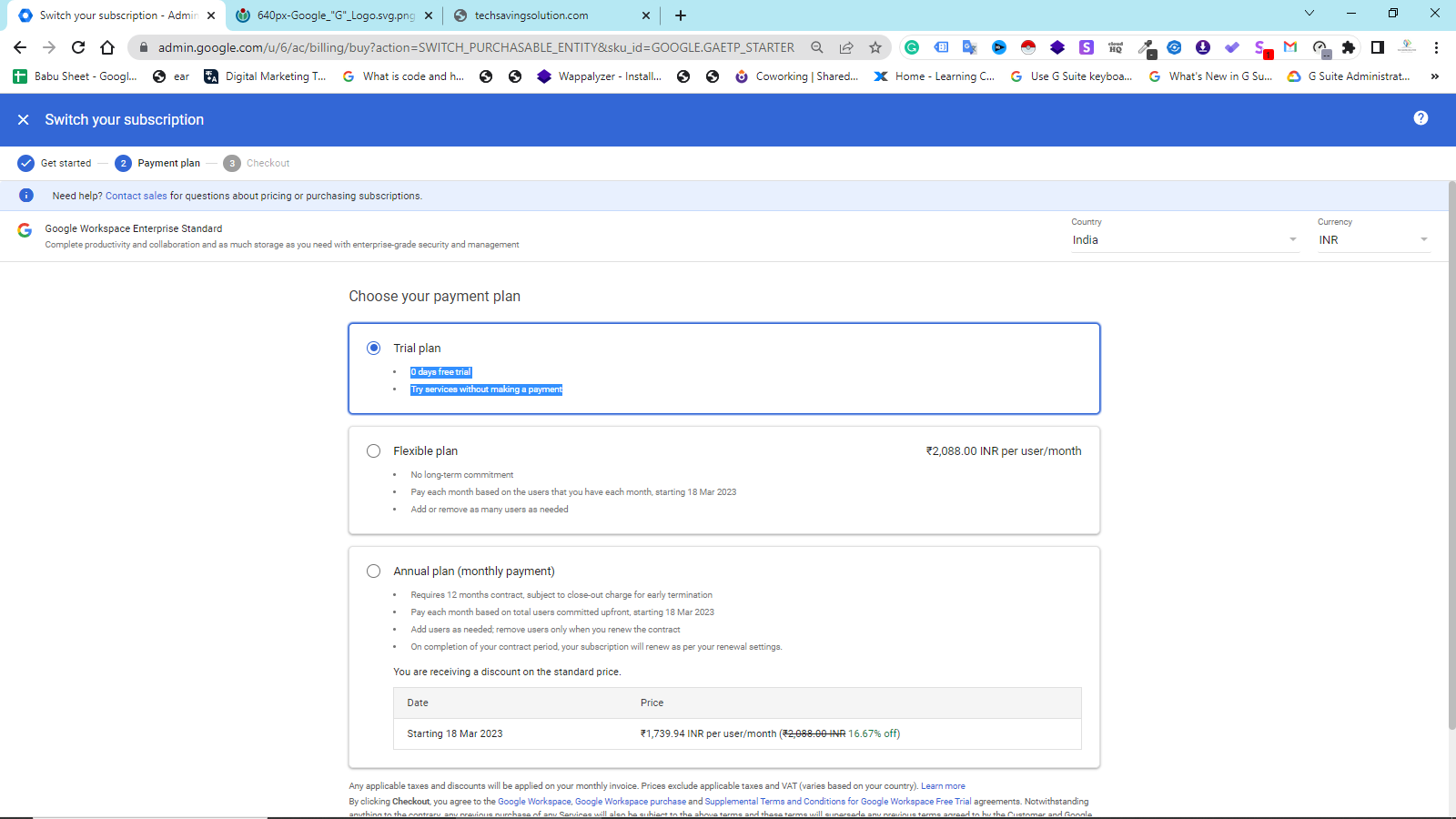Open the Gmail extension icon
1456x819 pixels.
click(x=1290, y=47)
